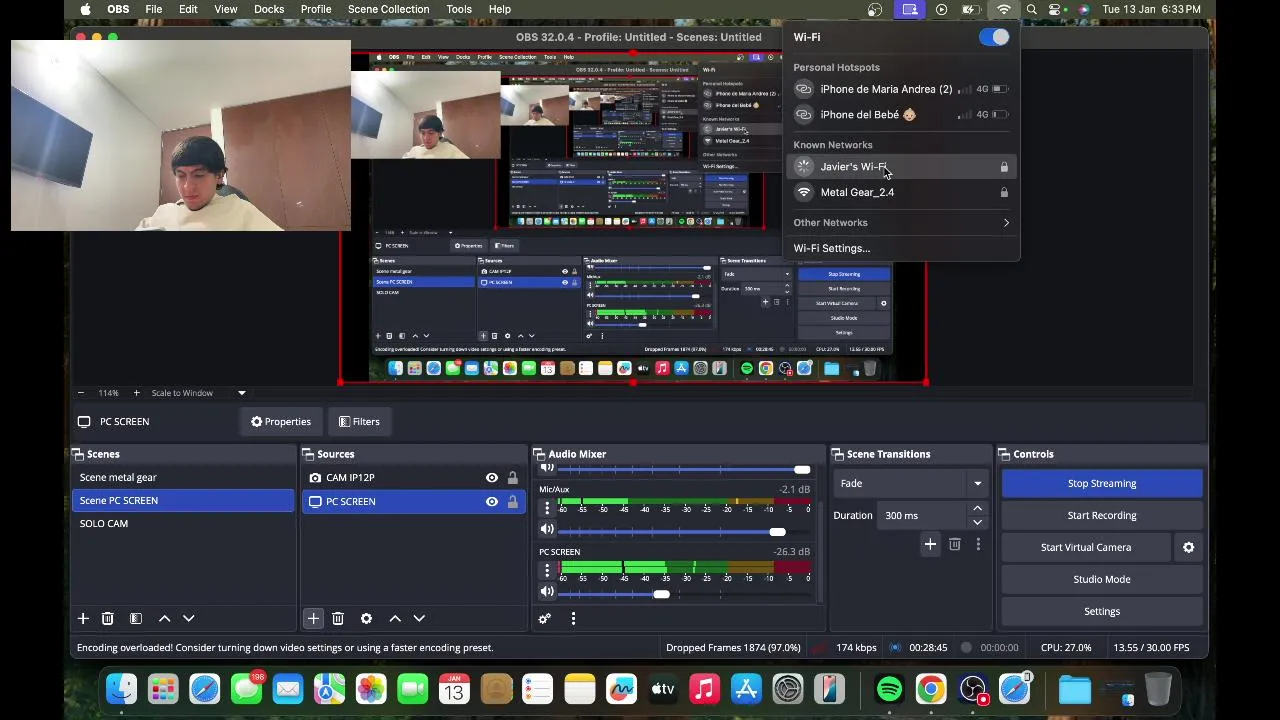The width and height of the screenshot is (1280, 720).
Task: Open virtual camera settings gear
Action: [x=1189, y=547]
